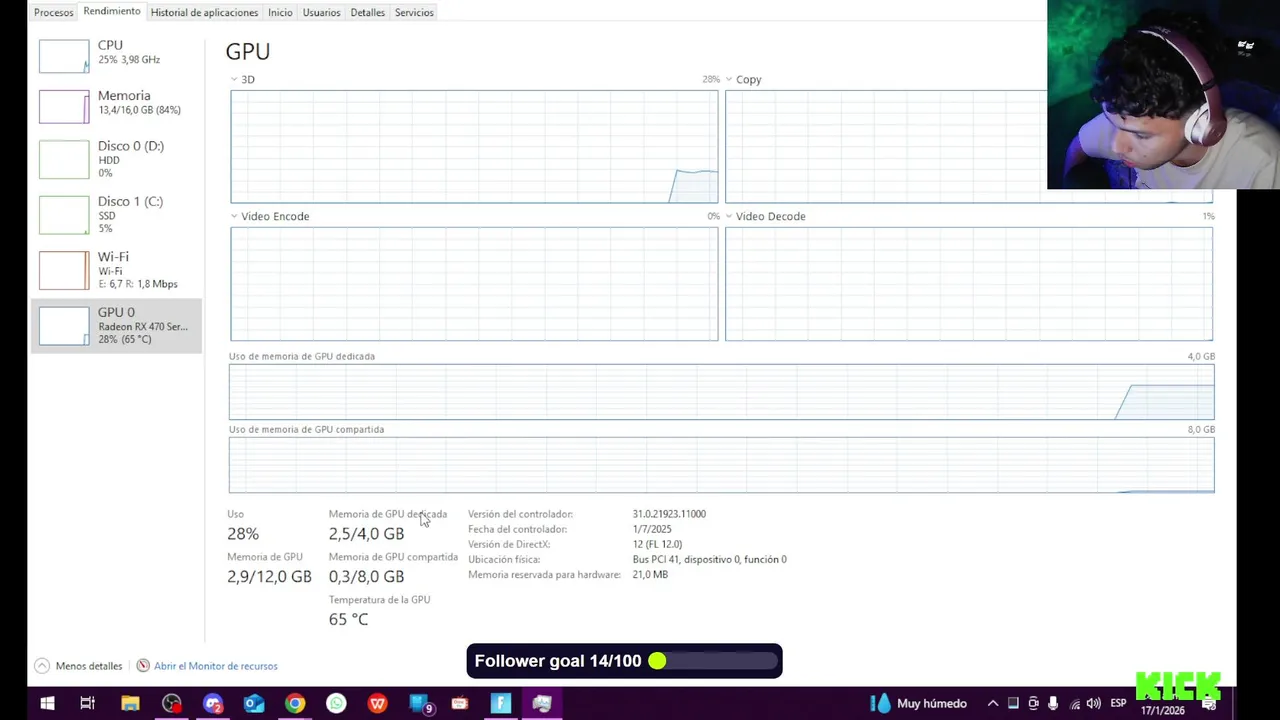Screen dimensions: 1280x720
Task: Click the Monitor de recursos icon
Action: click(x=143, y=666)
